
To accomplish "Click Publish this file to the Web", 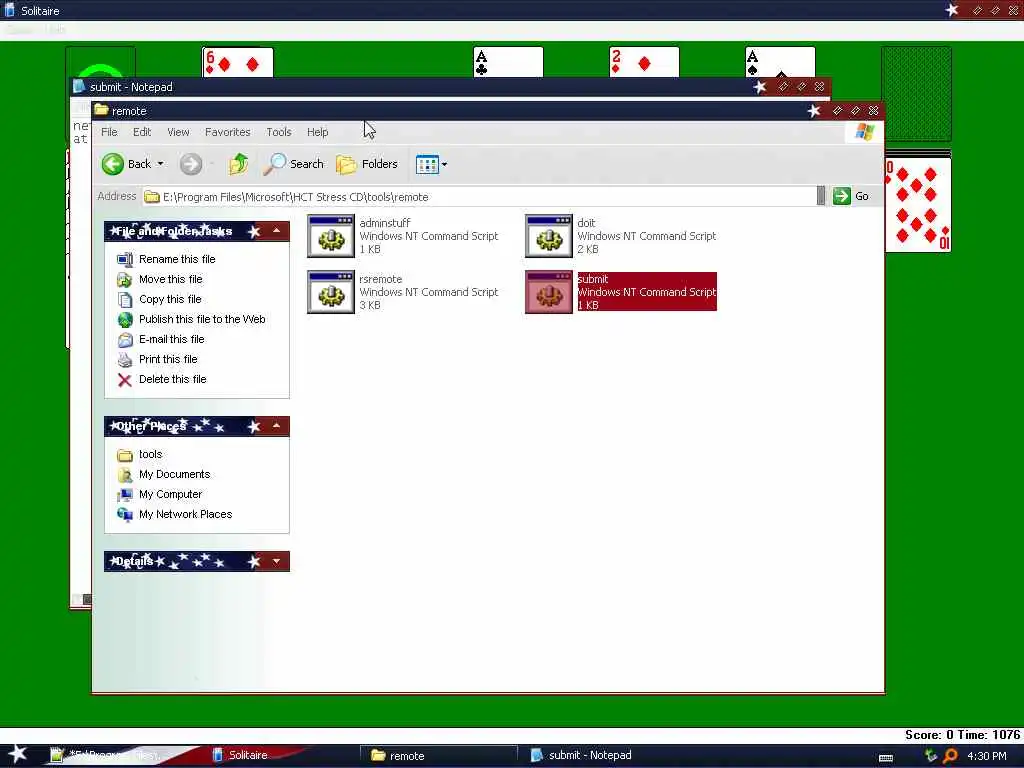I will click(202, 319).
